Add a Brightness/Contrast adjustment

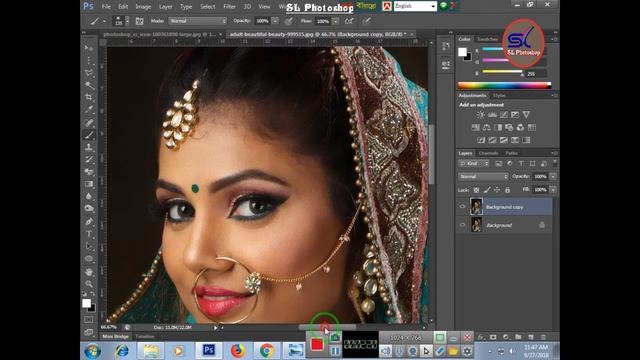481,115
